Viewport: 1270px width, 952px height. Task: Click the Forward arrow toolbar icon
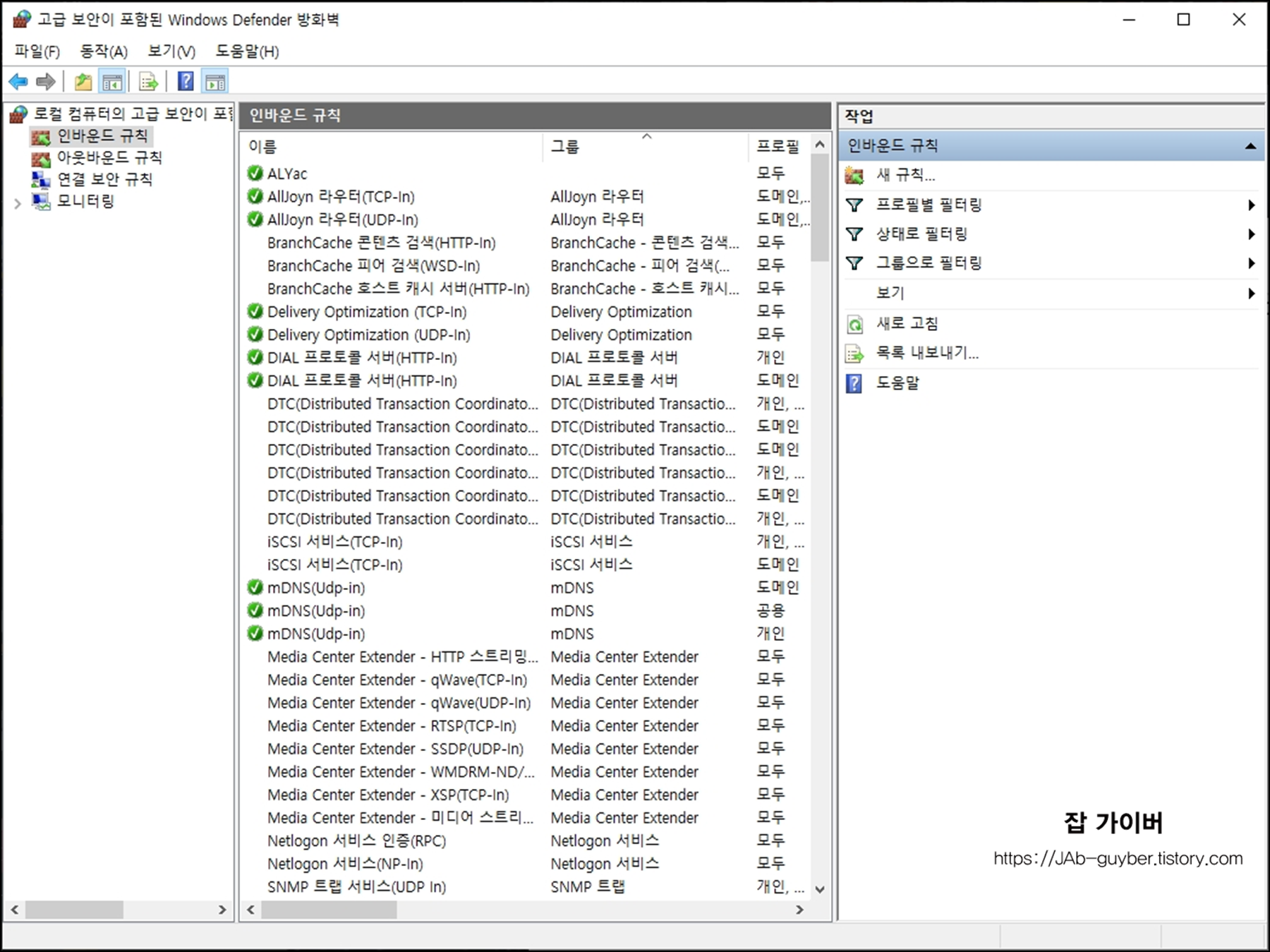(x=46, y=82)
